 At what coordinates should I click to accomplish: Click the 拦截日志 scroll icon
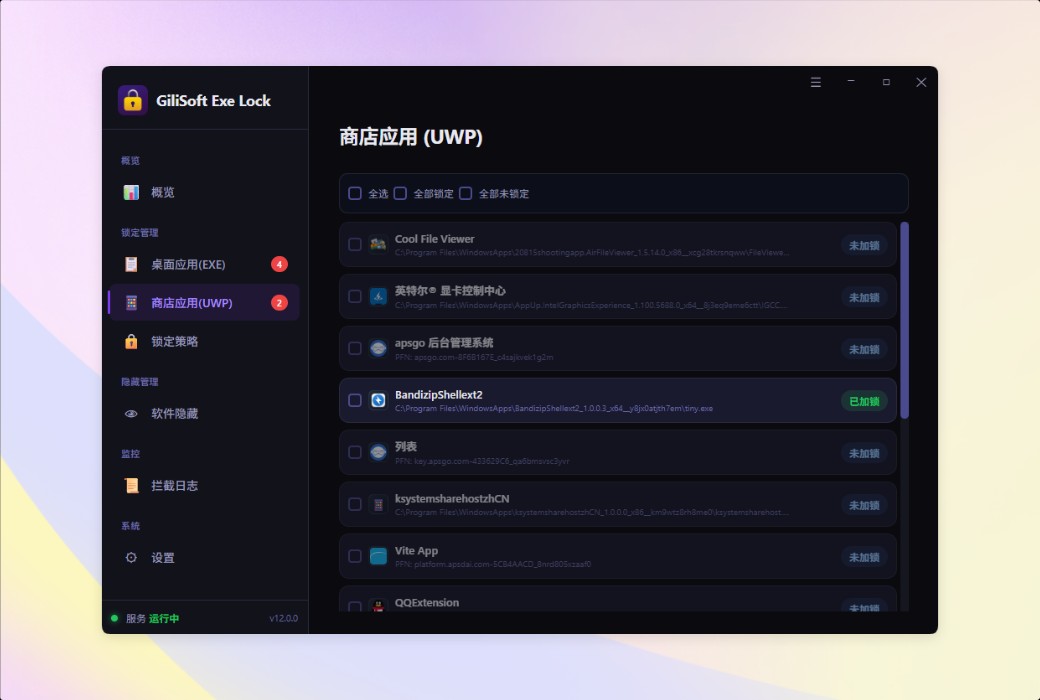coord(131,486)
